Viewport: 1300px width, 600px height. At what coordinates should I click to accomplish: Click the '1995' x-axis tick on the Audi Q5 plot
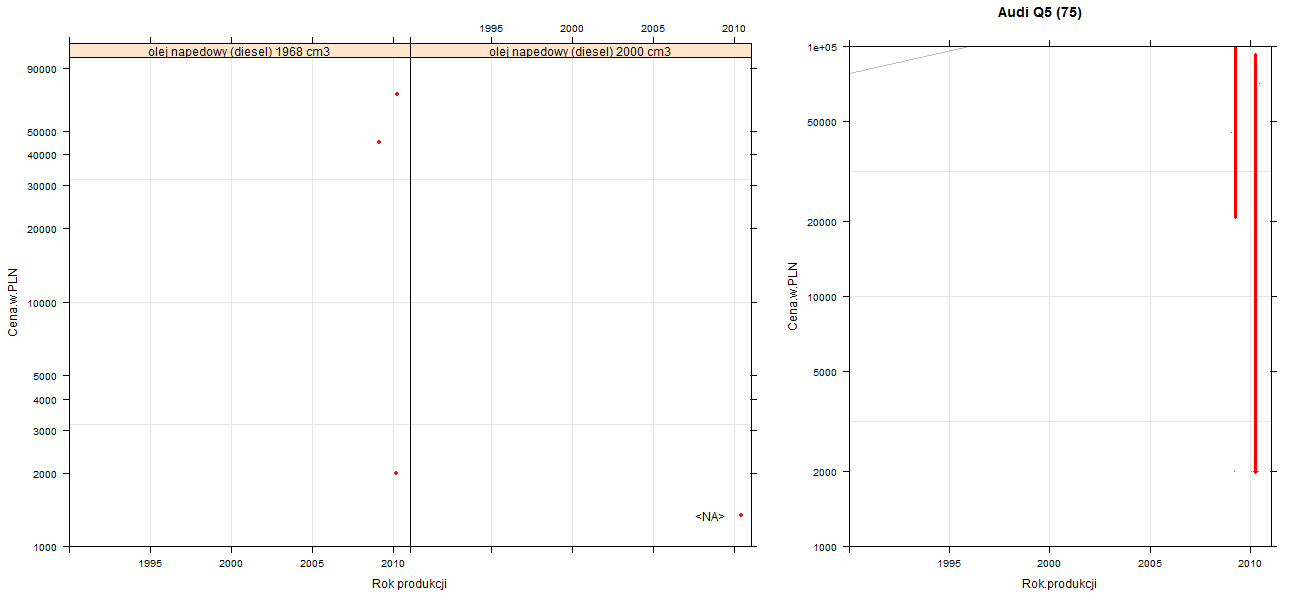948,564
